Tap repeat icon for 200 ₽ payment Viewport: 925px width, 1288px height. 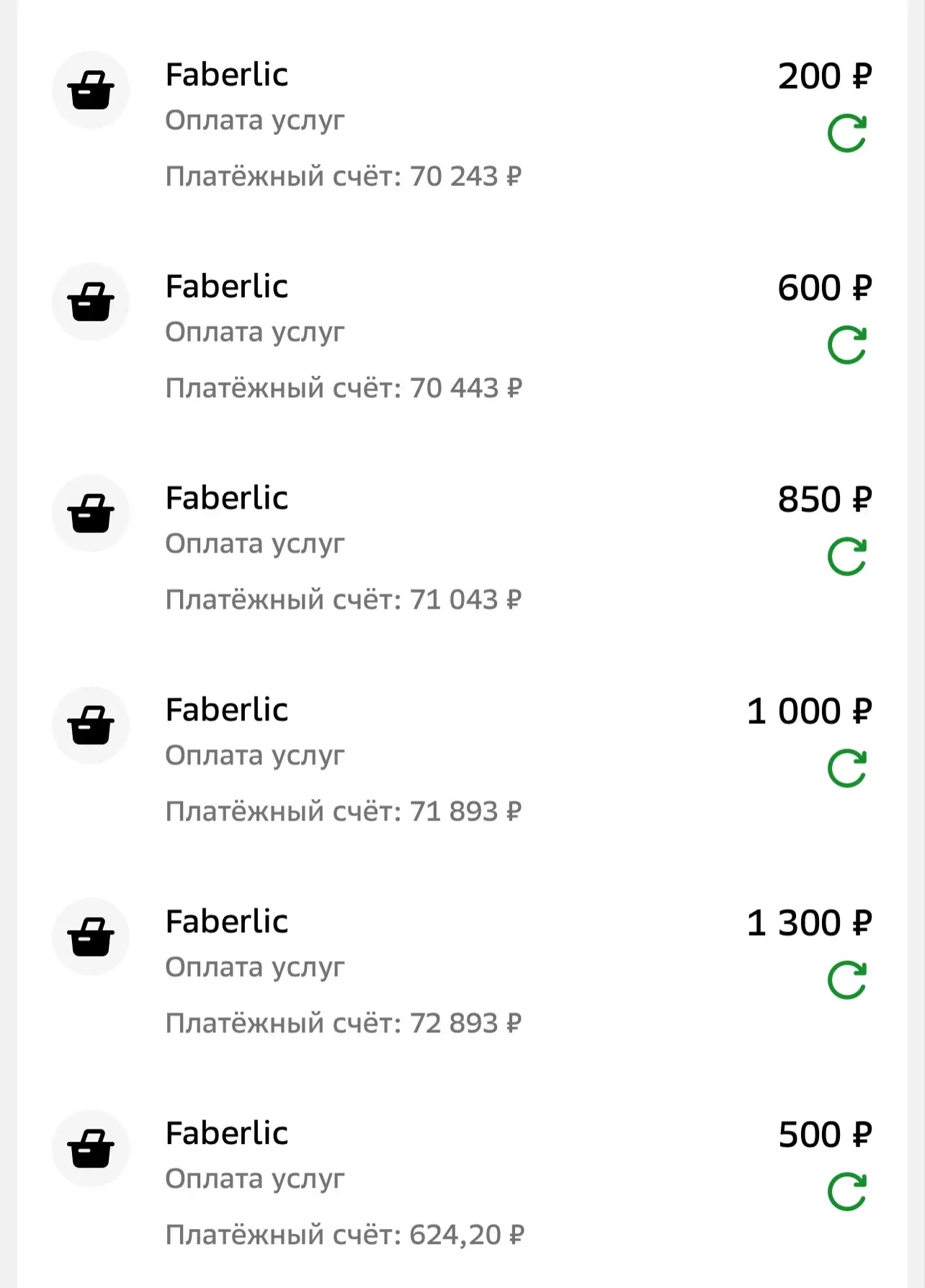point(847,133)
